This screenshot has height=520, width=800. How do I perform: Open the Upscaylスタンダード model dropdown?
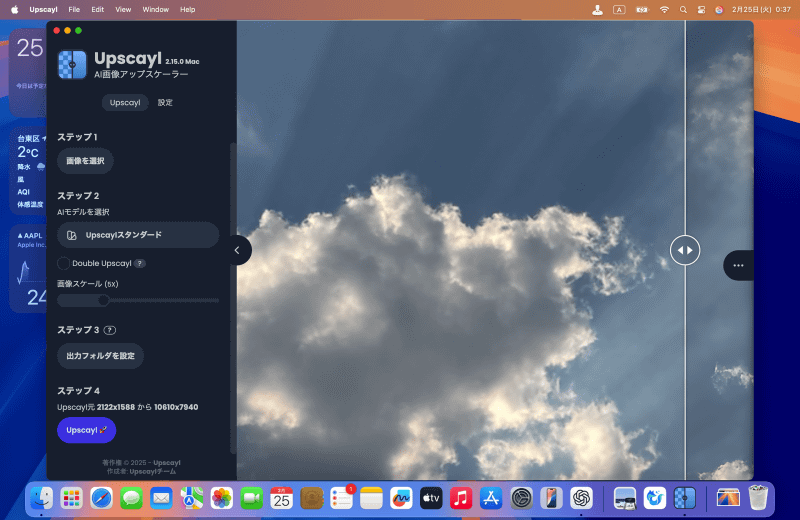(138, 235)
